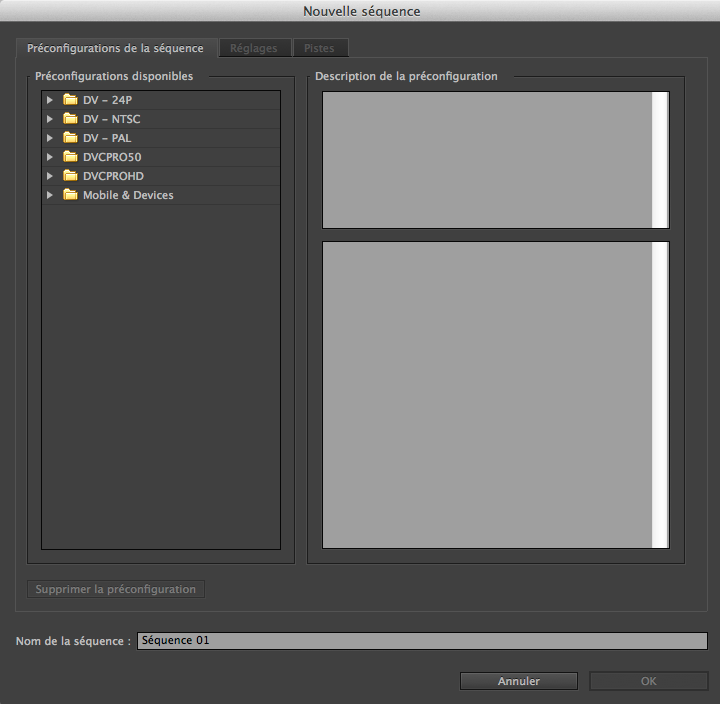Screen dimensions: 720x704
Task: Select the Mobile & Devices label
Action: coord(128,195)
